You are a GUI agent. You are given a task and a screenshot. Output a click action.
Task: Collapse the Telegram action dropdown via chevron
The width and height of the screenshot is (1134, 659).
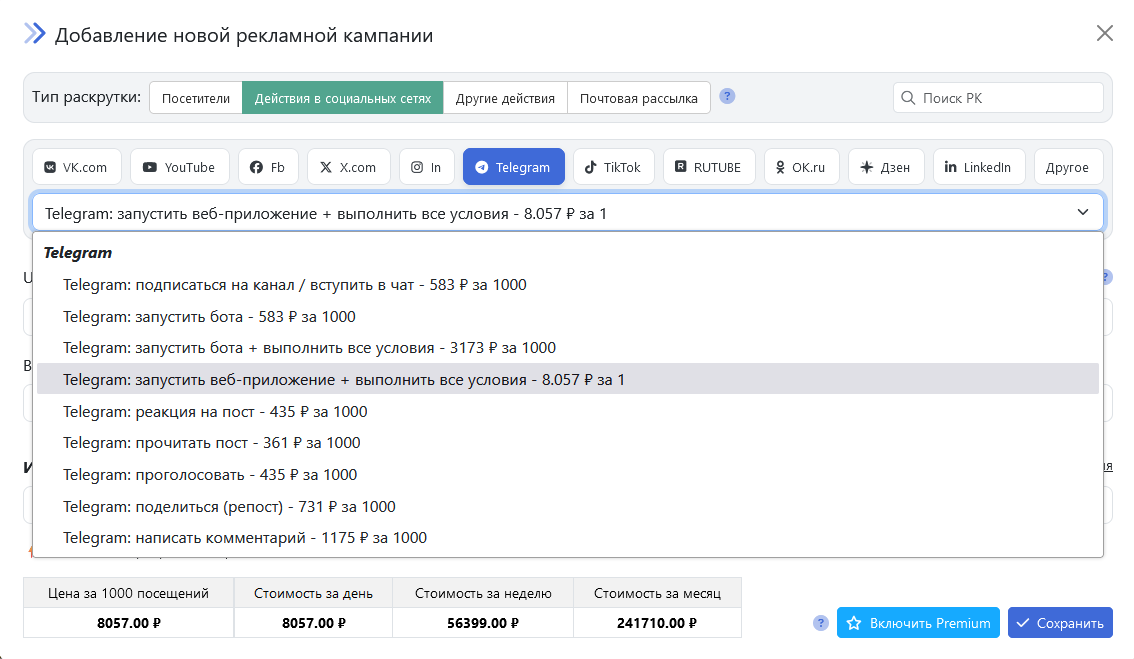1083,212
